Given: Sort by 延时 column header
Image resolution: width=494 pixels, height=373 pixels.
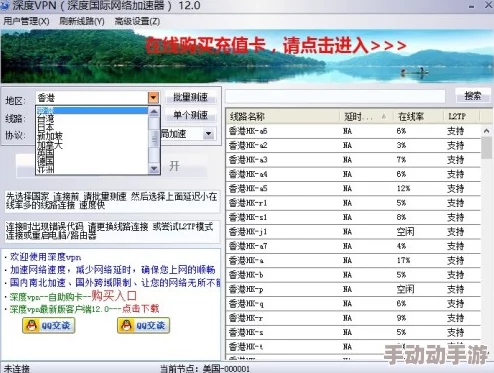Looking at the screenshot, I should (366, 116).
